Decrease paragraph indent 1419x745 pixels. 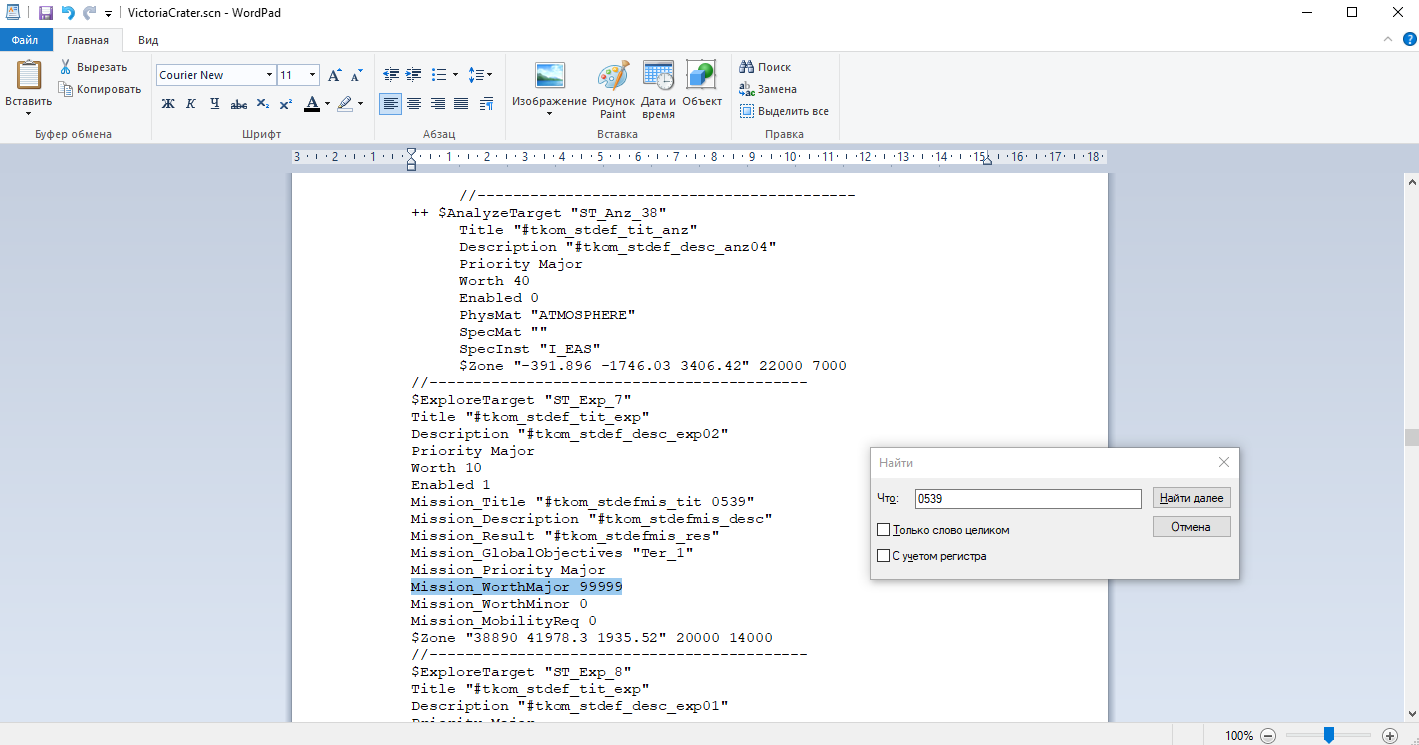(x=390, y=75)
